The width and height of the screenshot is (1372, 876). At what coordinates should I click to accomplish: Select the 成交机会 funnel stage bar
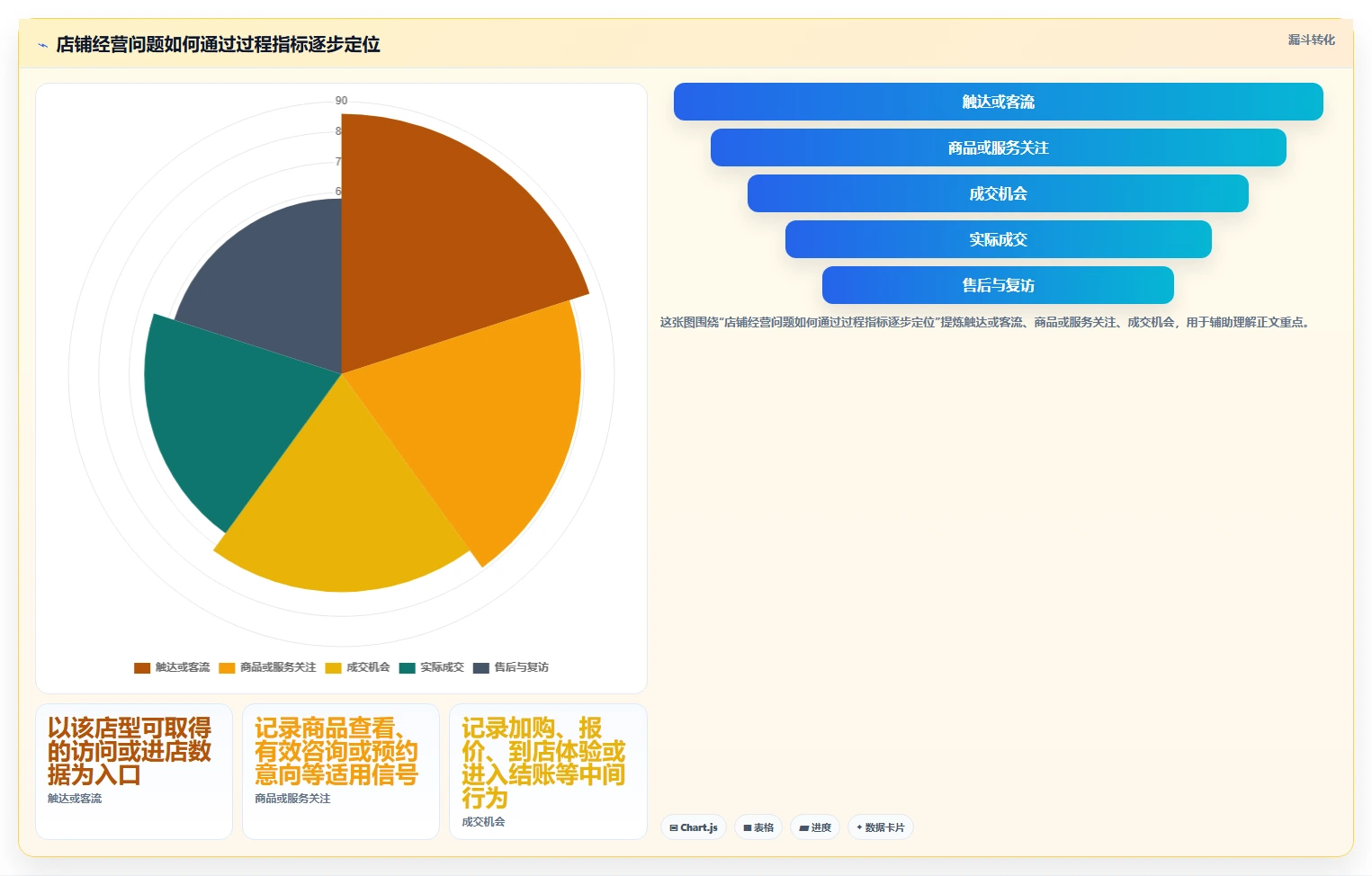click(x=998, y=193)
